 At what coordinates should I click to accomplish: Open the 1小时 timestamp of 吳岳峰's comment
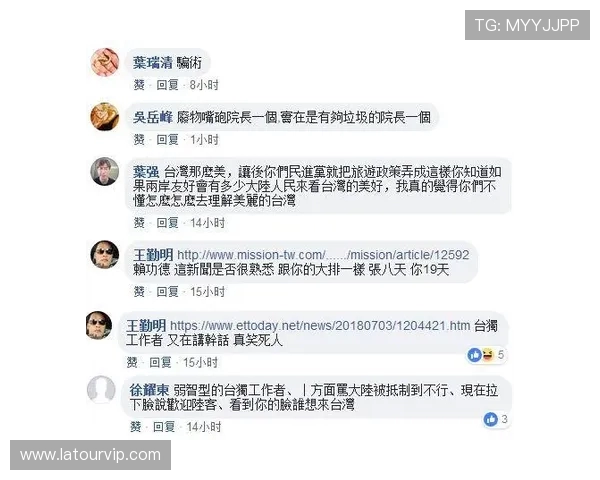tap(204, 139)
